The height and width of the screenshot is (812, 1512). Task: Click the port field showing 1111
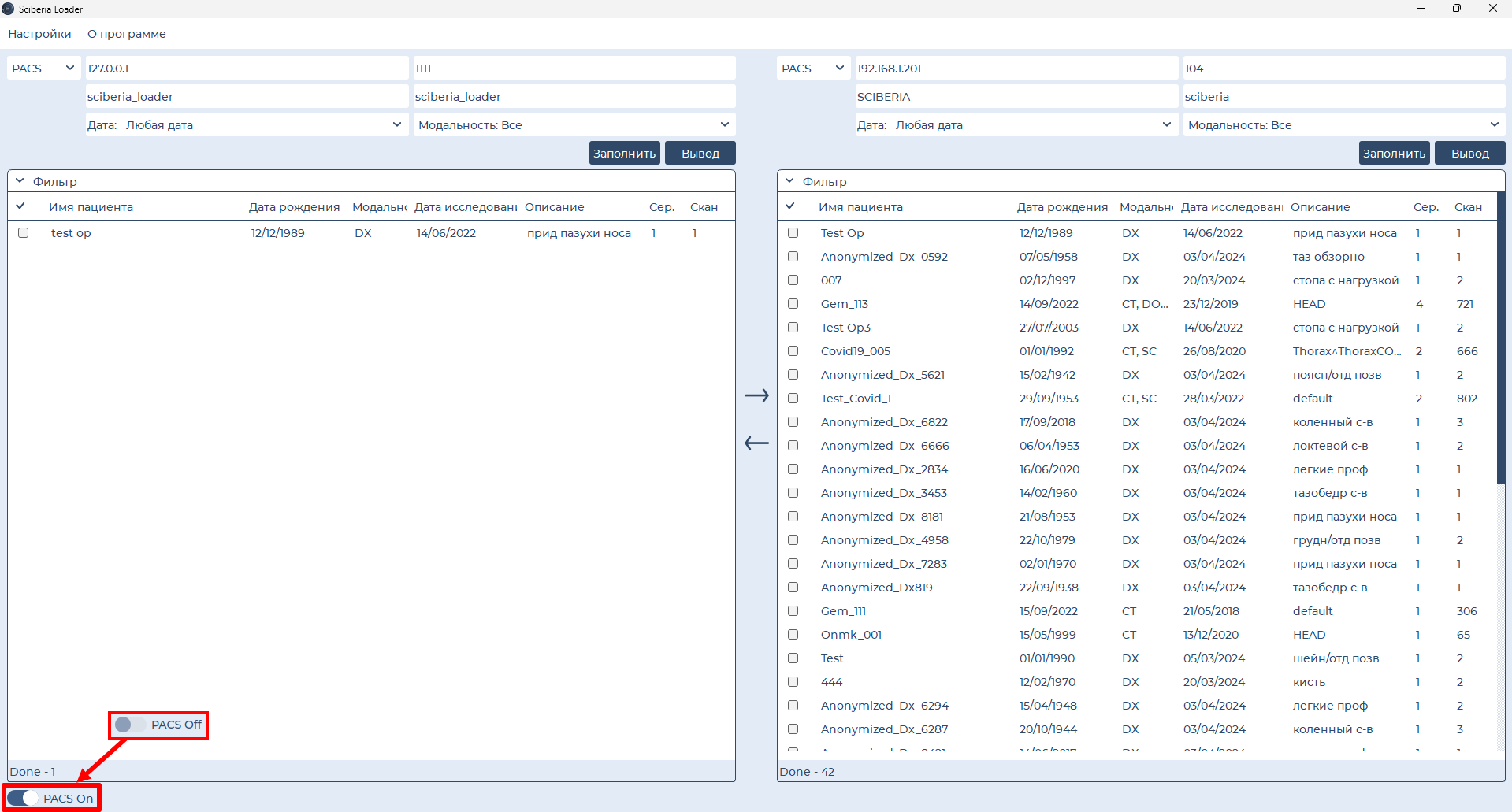574,69
